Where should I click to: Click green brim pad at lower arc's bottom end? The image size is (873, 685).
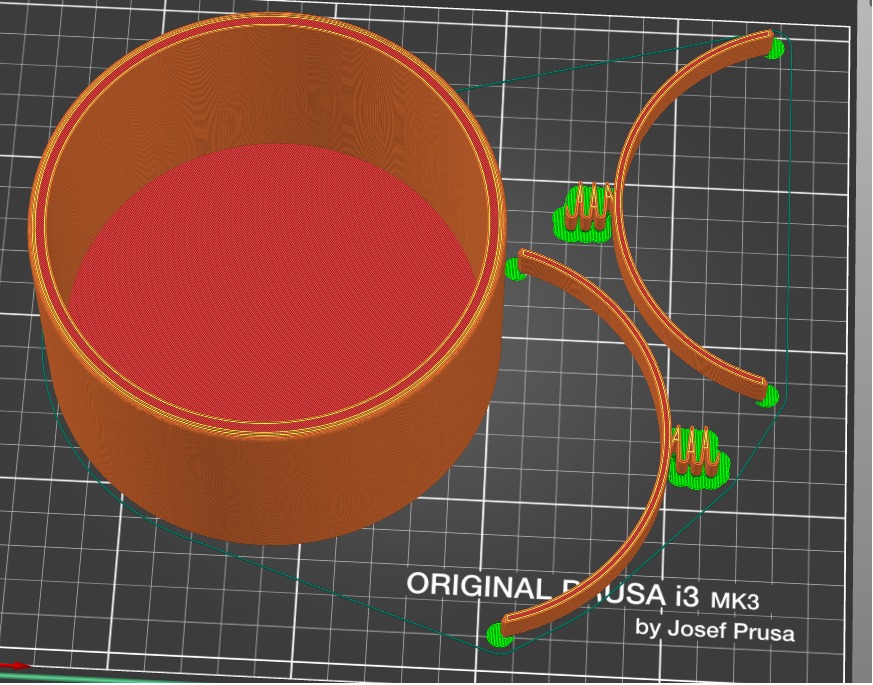(x=497, y=633)
